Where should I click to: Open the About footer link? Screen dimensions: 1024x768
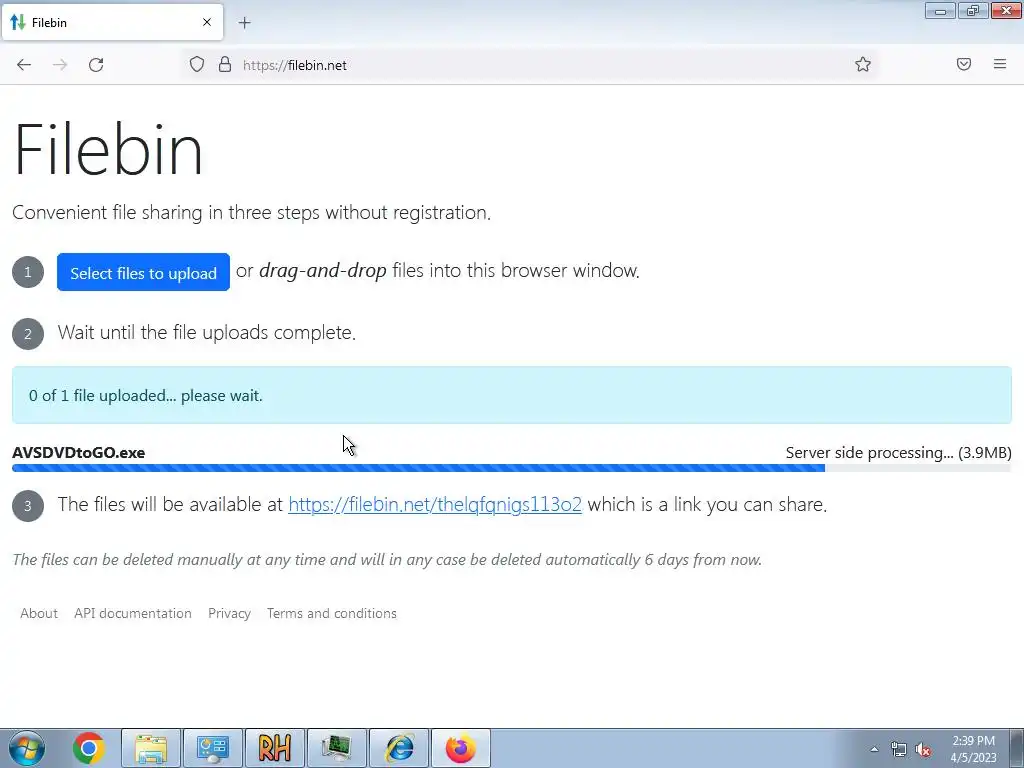coord(39,613)
